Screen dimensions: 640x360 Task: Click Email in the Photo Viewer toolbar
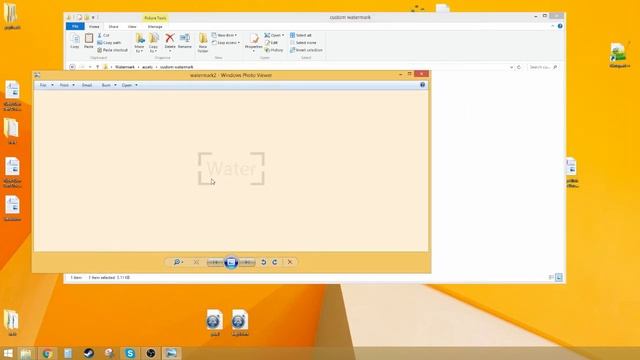[87, 85]
